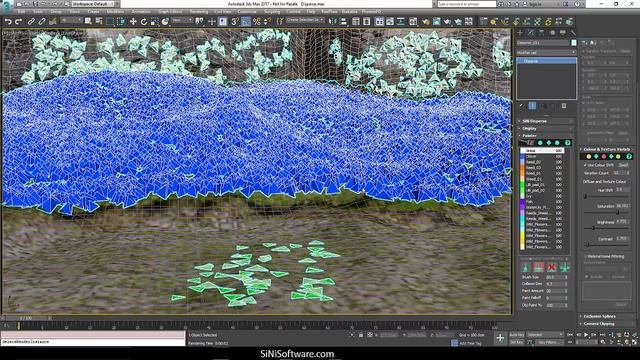
Task: Click the Render Production teapot icon
Action: [447, 21]
